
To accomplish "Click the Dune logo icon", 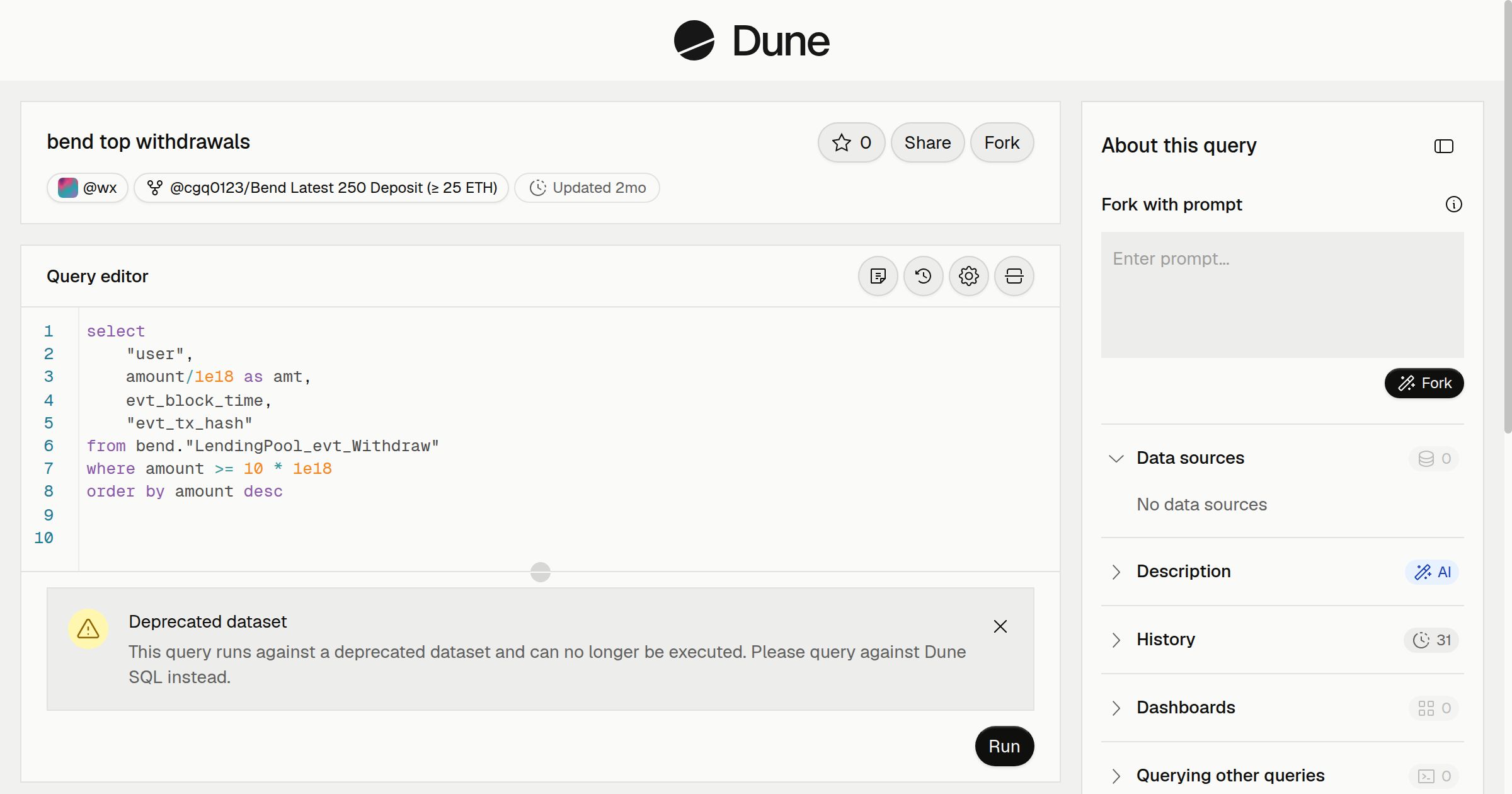I will tap(694, 40).
